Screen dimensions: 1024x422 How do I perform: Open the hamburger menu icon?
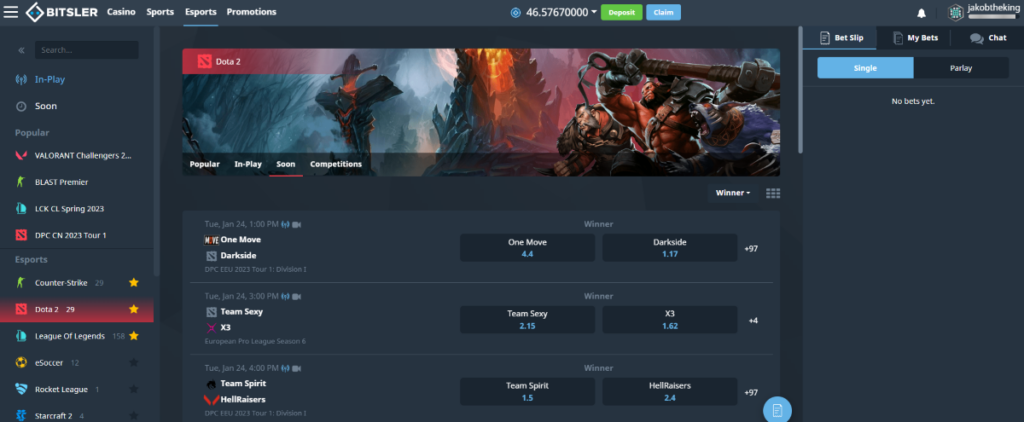(x=10, y=12)
